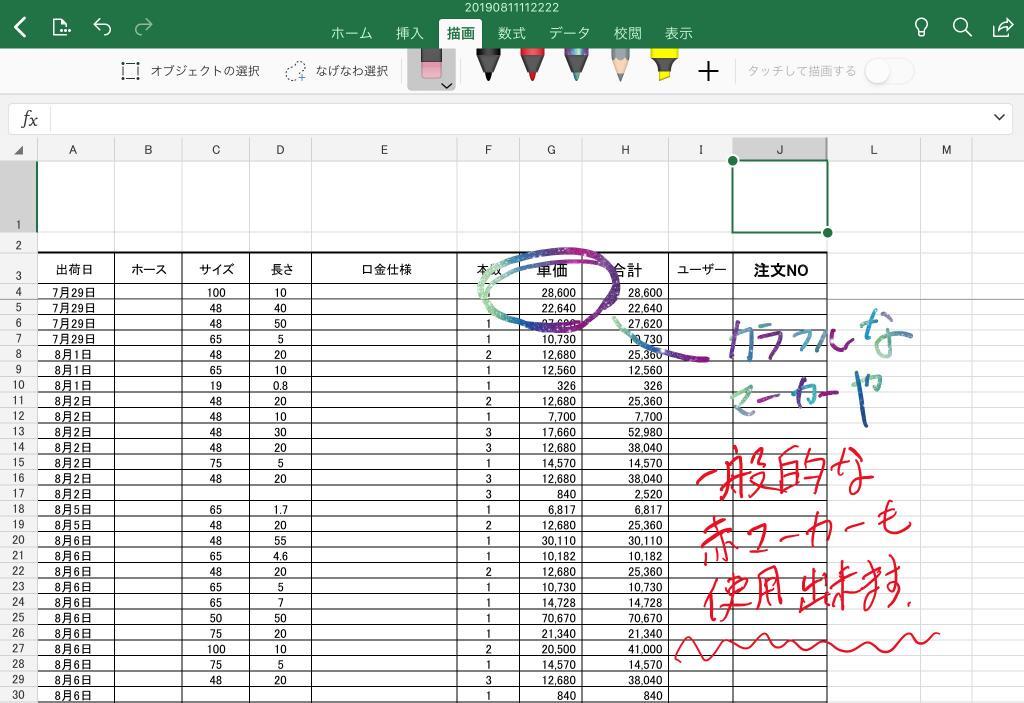
Task: Choose the red pen tool
Action: pos(531,68)
